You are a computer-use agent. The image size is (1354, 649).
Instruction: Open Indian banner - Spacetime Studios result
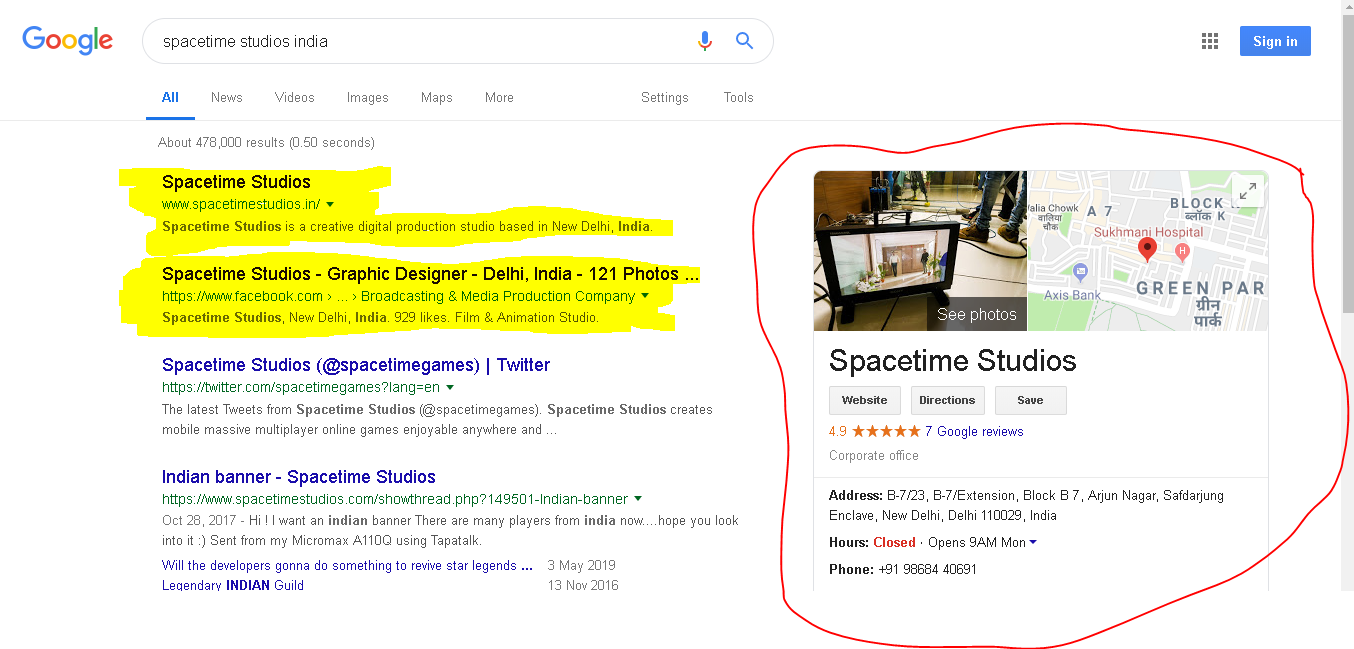coord(299,477)
